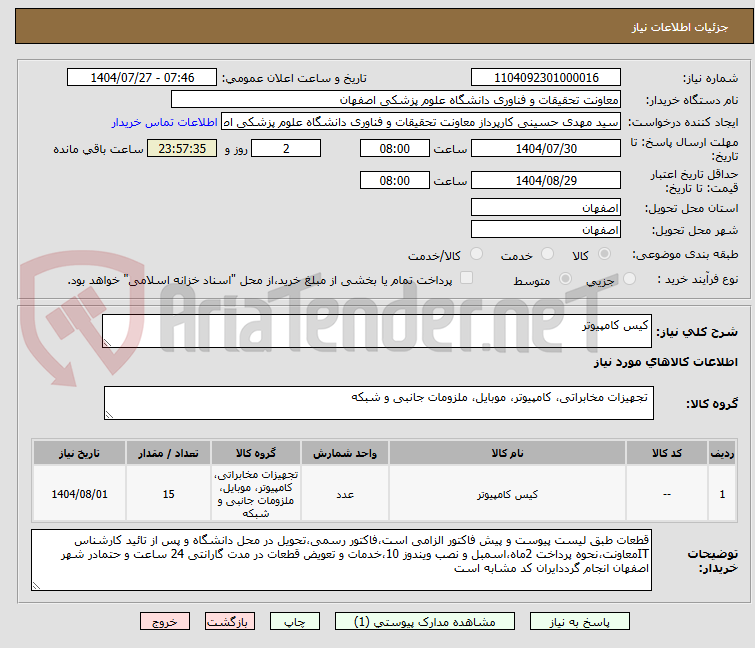Click the ردیف column header
Image resolution: width=755 pixels, height=648 pixels.
[722, 453]
